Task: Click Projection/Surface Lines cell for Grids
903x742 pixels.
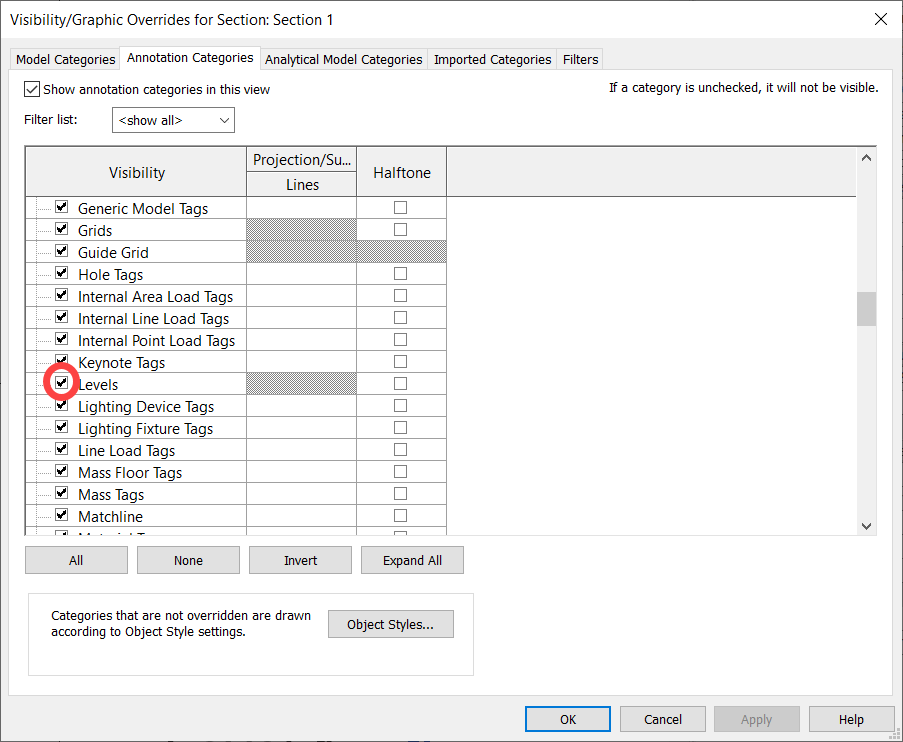Action: (x=301, y=229)
